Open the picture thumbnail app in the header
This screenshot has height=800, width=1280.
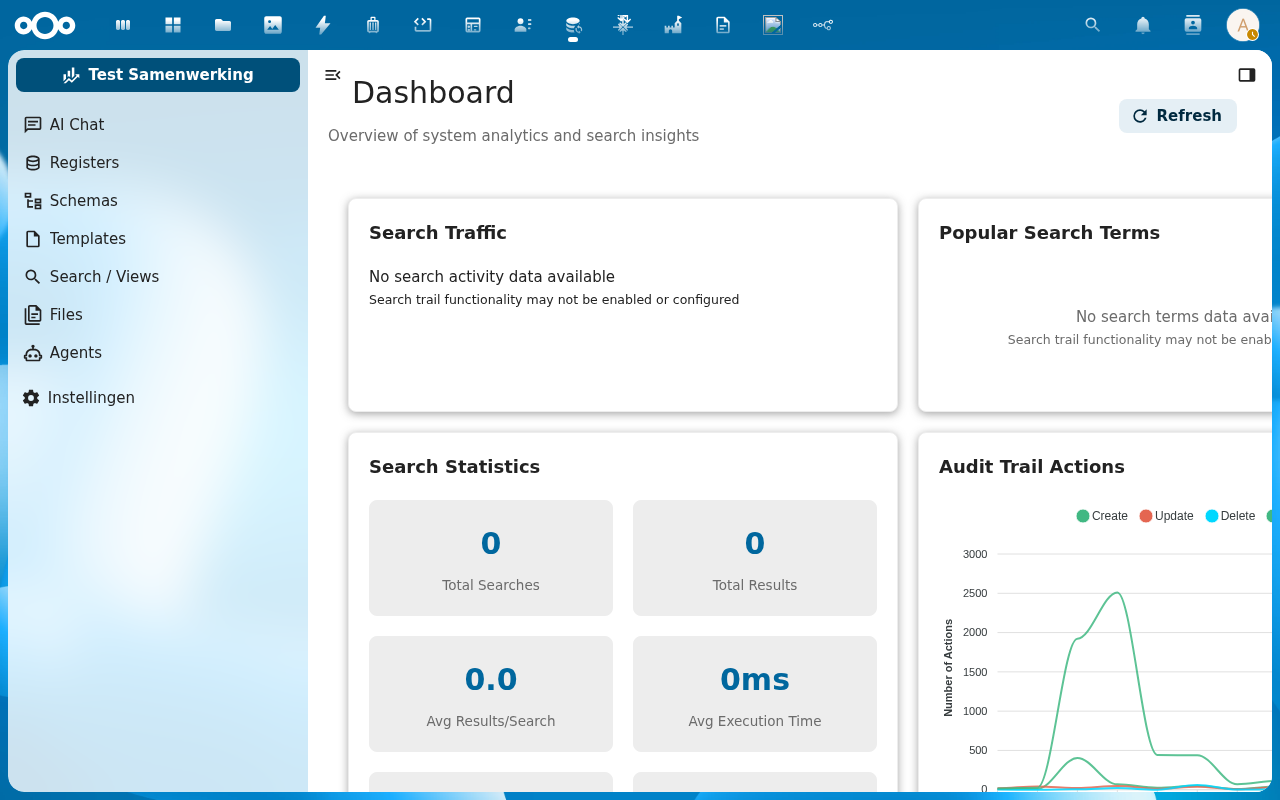click(773, 25)
